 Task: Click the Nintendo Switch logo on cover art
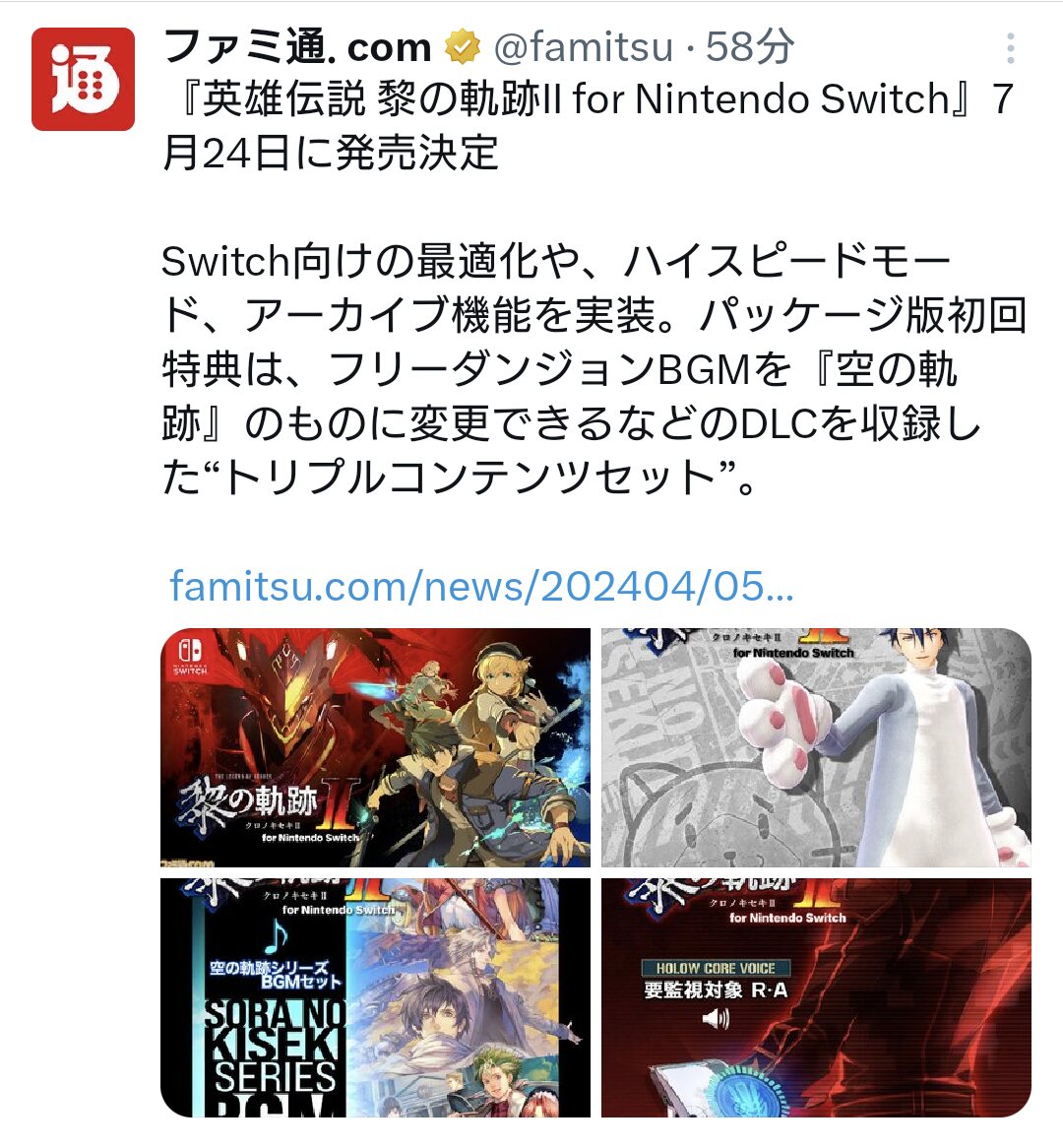click(191, 656)
